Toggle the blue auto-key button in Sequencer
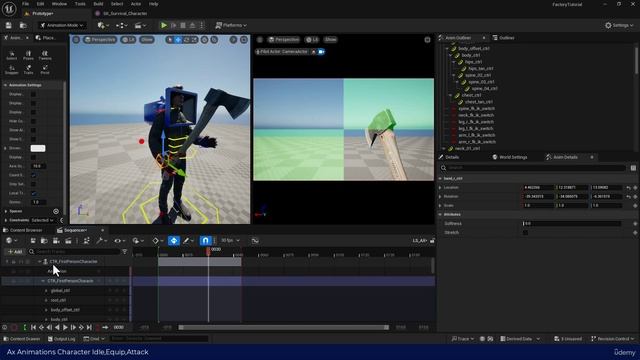This screenshot has width=640, height=360. click(174, 241)
